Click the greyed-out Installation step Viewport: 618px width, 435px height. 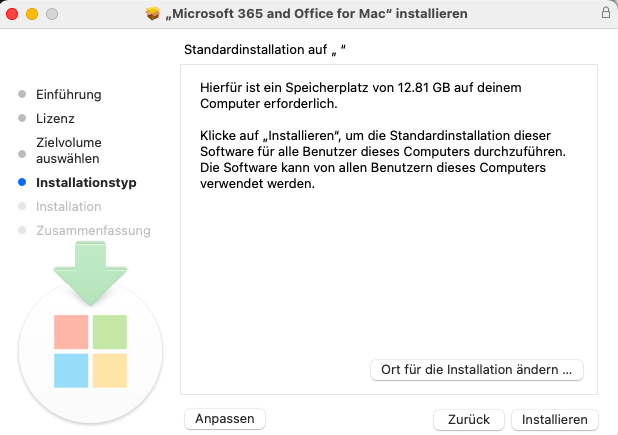68,206
